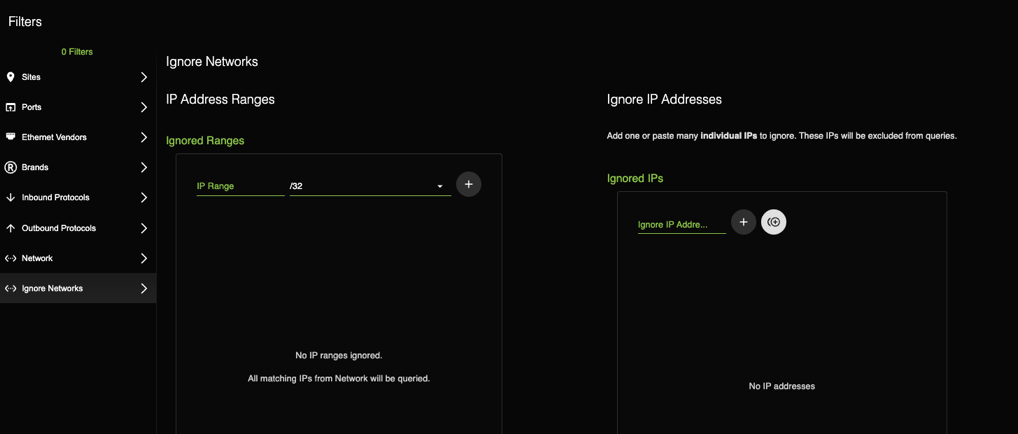This screenshot has width=1018, height=434.
Task: Click the paste many IPs button
Action: click(773, 222)
